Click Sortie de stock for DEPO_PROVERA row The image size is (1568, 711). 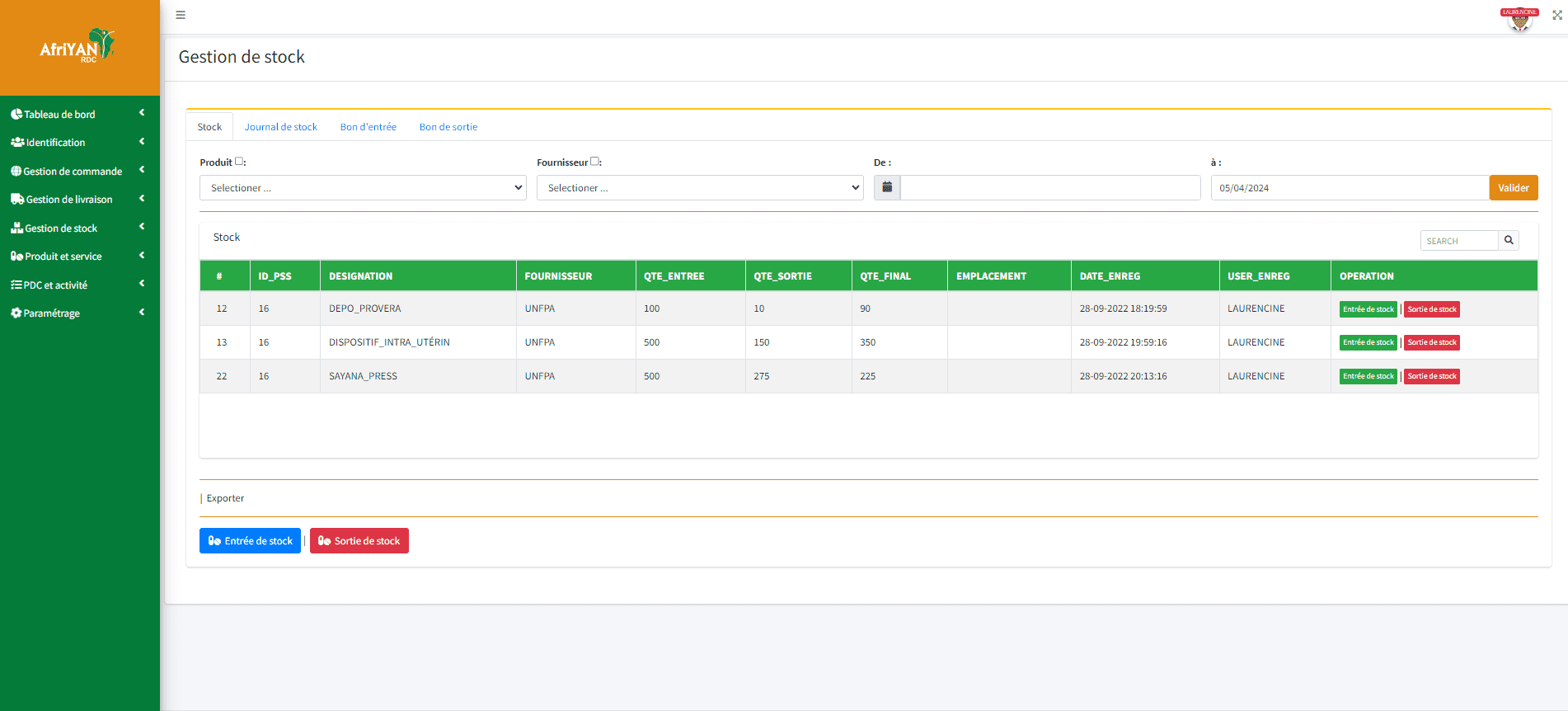click(1431, 309)
